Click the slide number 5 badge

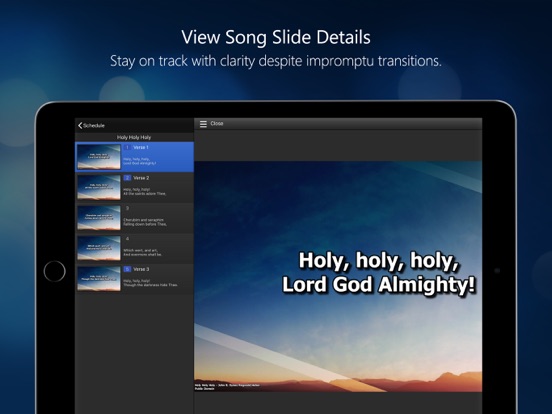coord(127,269)
